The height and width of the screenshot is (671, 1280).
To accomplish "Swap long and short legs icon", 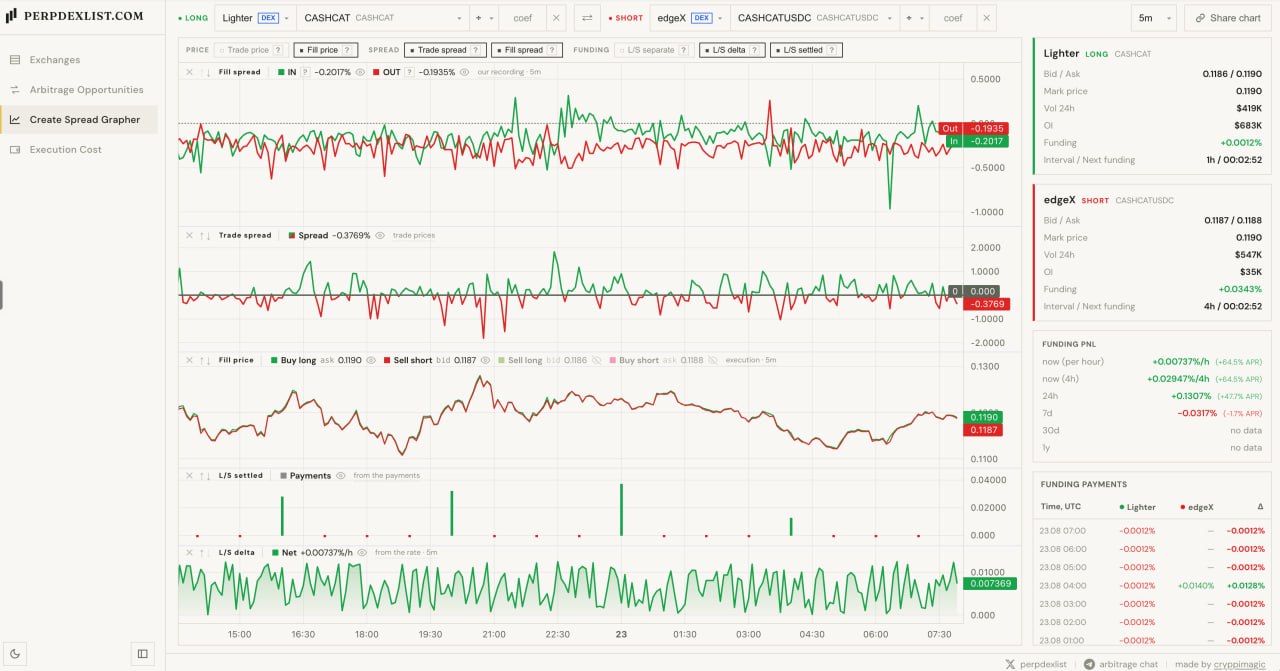I will (586, 18).
